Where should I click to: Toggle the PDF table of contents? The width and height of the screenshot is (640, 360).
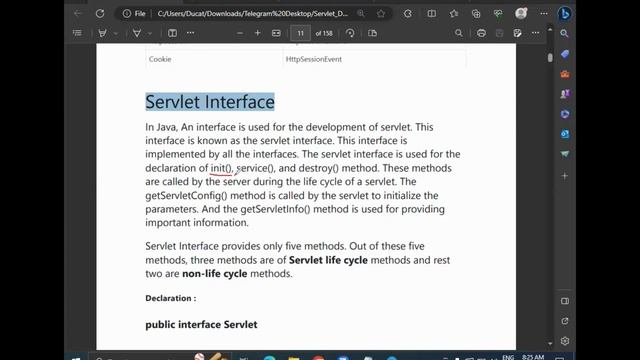click(x=77, y=33)
